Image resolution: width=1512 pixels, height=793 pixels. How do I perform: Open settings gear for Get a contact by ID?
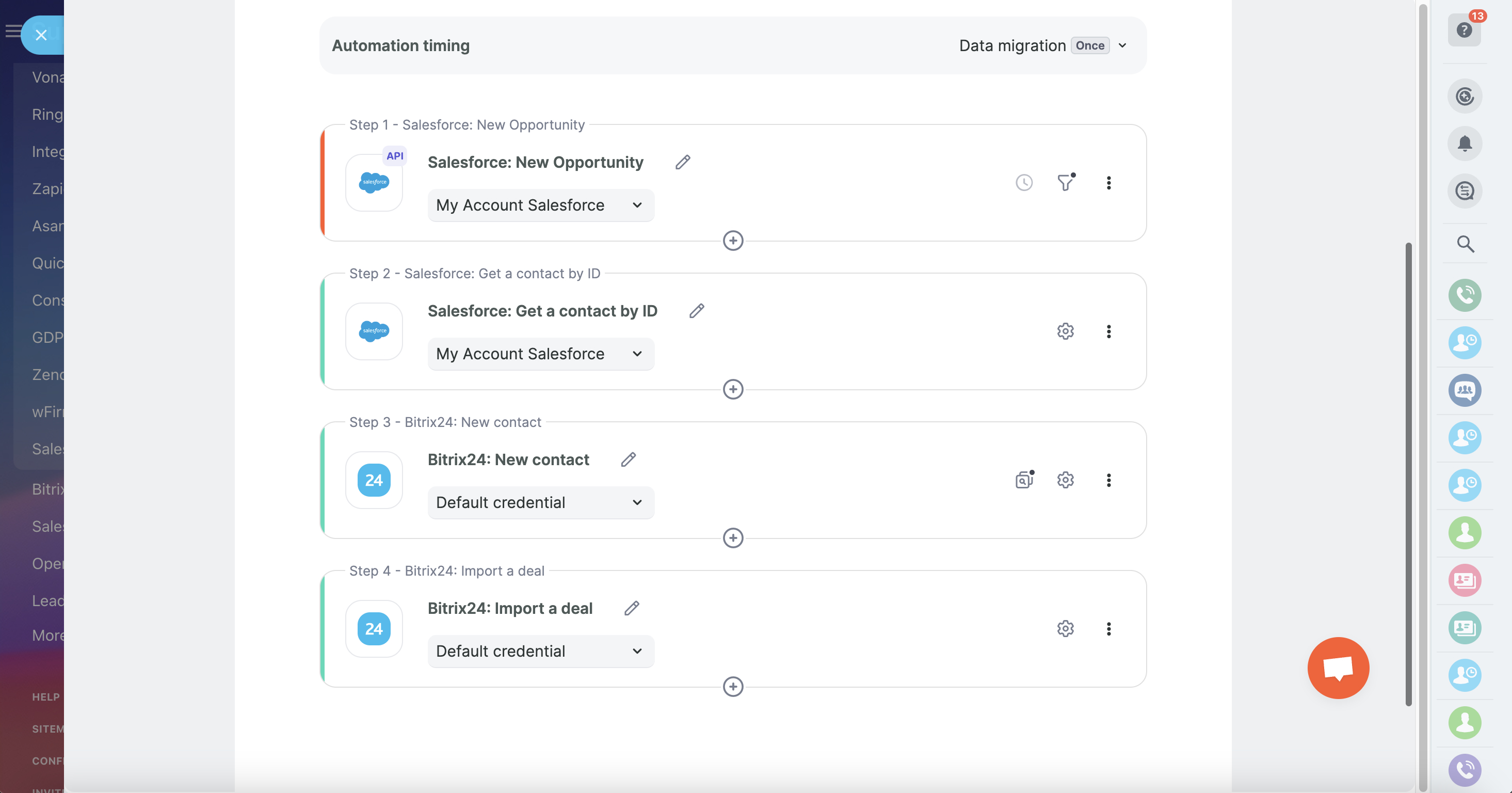pyautogui.click(x=1065, y=331)
